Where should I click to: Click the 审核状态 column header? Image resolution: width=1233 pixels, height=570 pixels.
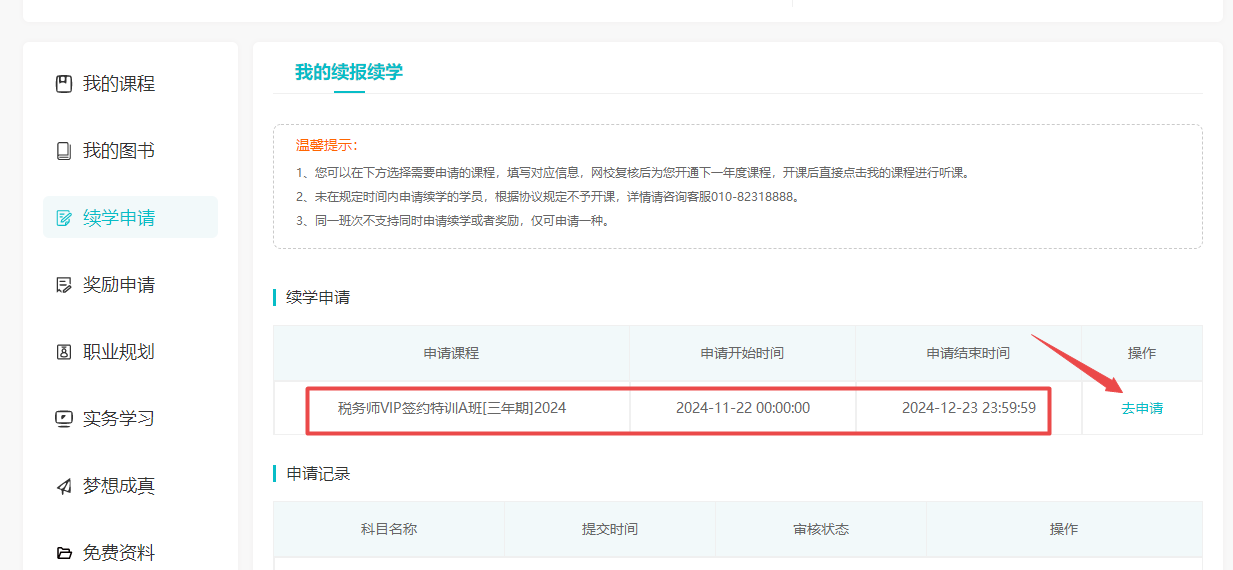(820, 529)
